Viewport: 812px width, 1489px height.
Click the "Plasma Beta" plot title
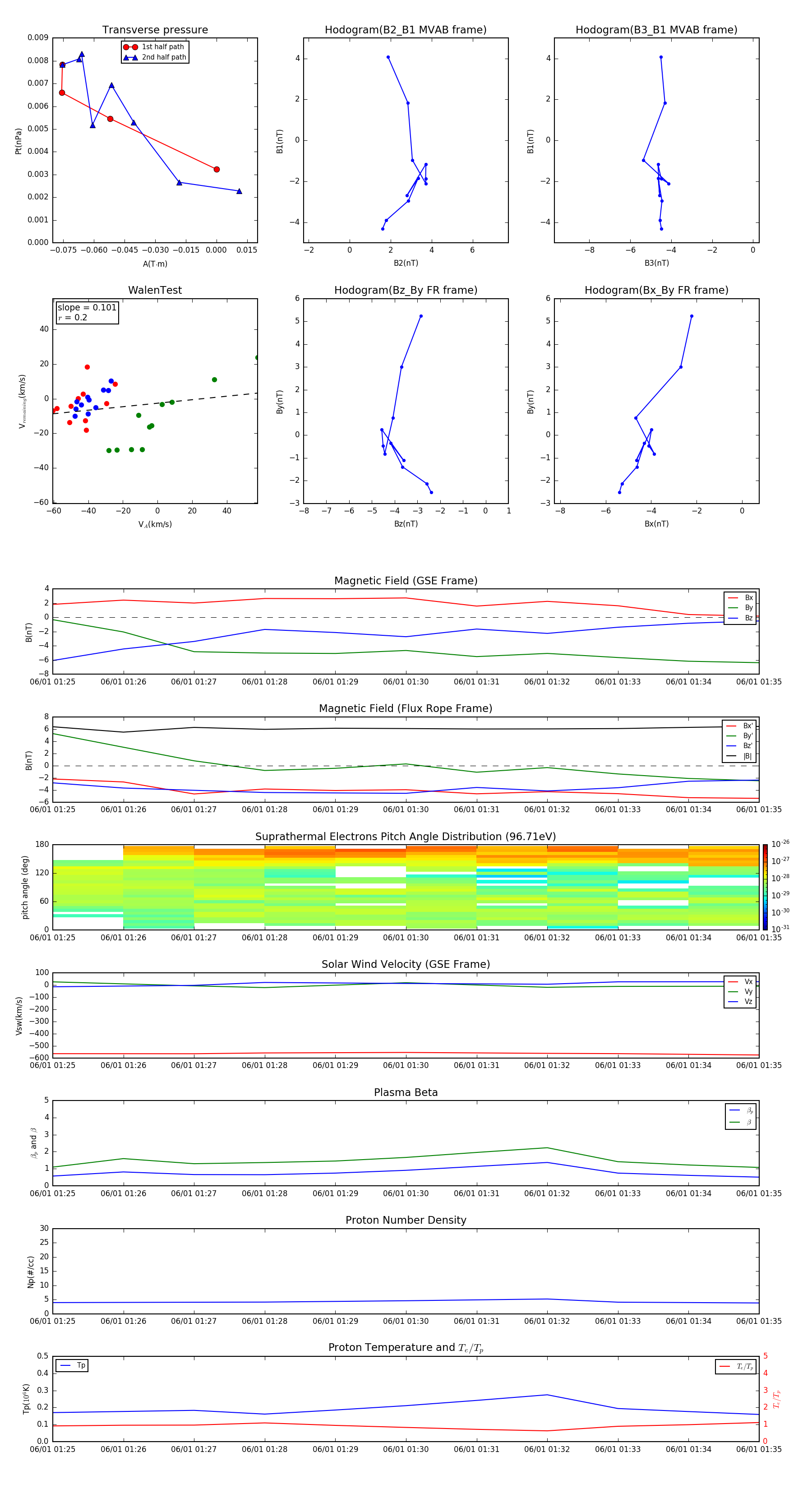coord(406,1093)
